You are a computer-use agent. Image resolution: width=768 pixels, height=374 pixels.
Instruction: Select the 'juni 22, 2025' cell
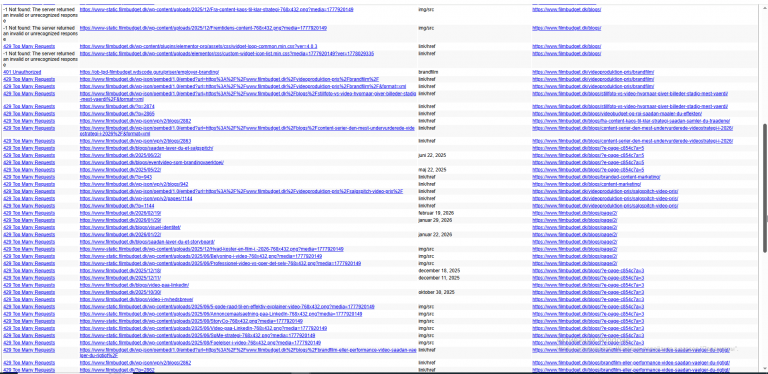pos(432,155)
